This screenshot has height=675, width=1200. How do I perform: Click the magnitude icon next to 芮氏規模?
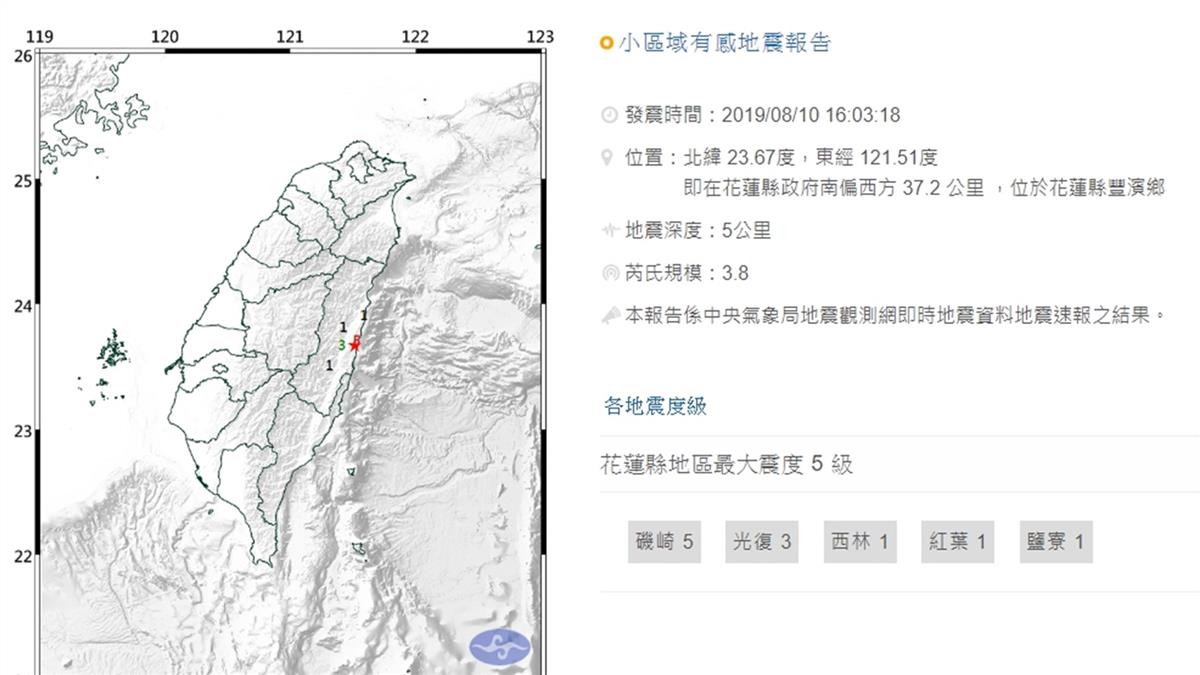[x=608, y=273]
